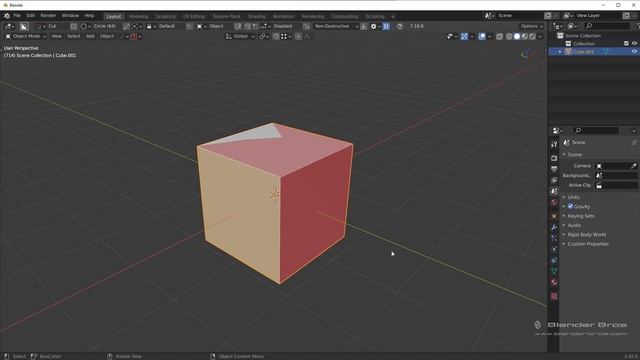
Task: Switch to the Modeling workspace tab
Action: (x=138, y=16)
